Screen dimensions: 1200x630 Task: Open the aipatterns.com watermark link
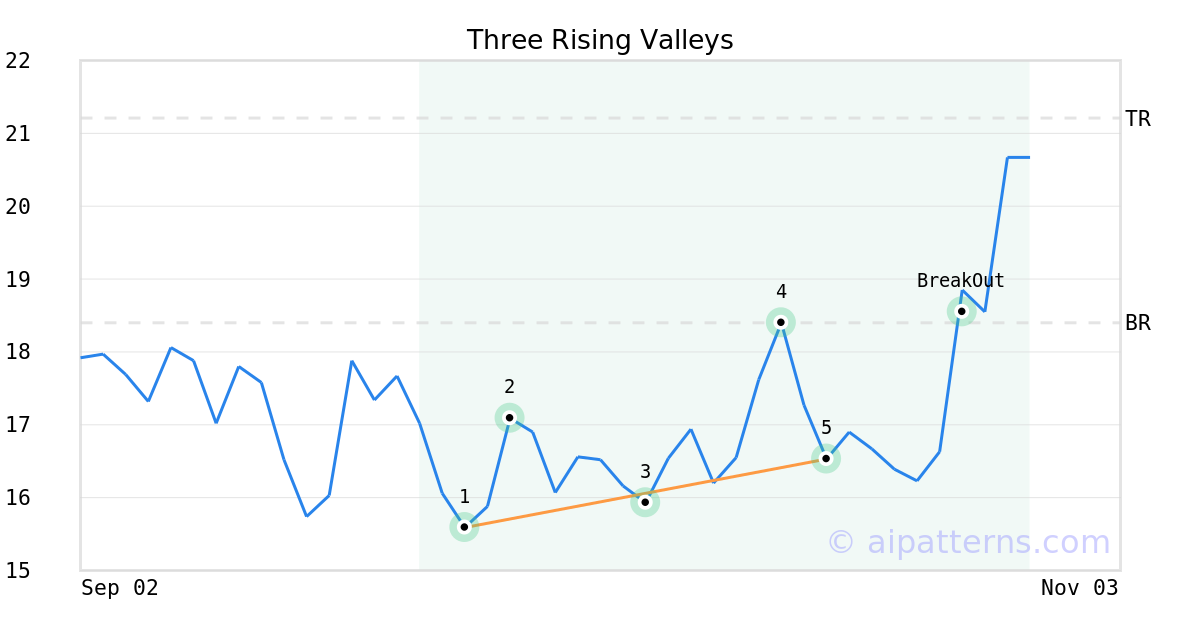pos(968,542)
